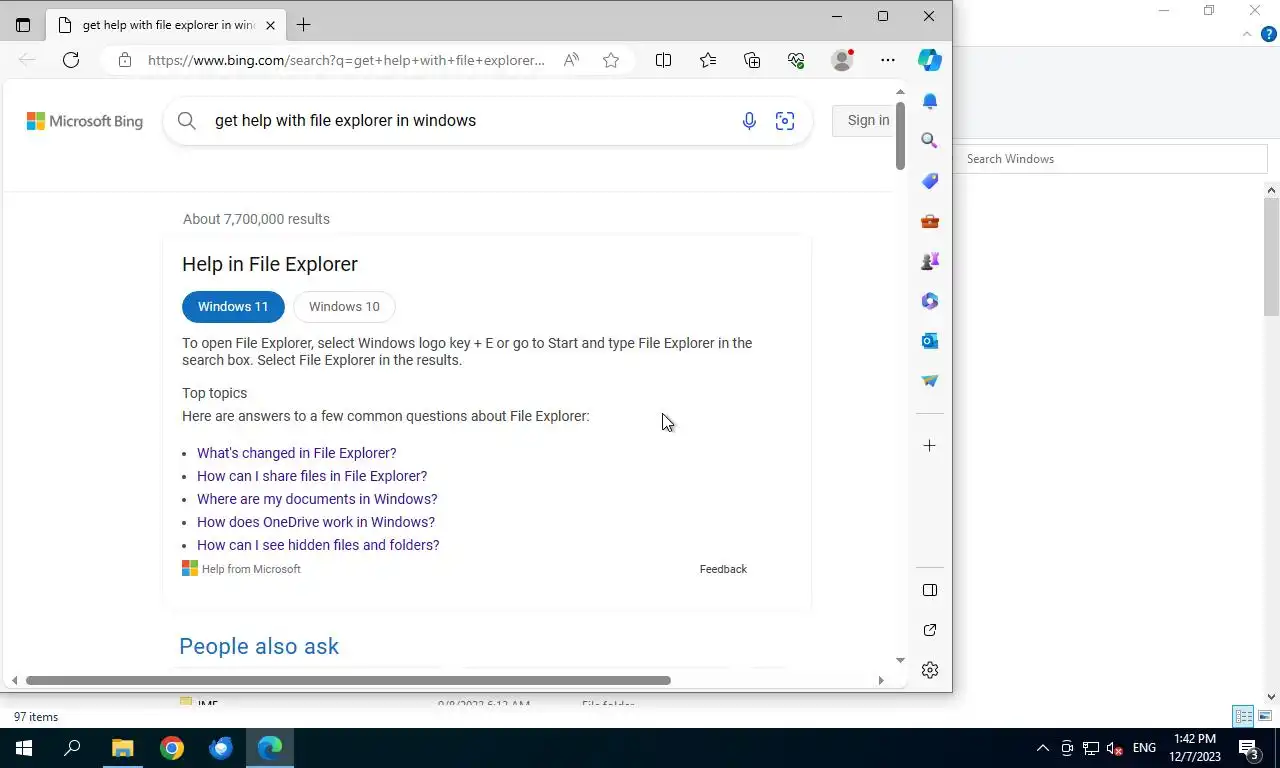Click the Feedback link
Screen dimensions: 1280x768
click(x=723, y=569)
